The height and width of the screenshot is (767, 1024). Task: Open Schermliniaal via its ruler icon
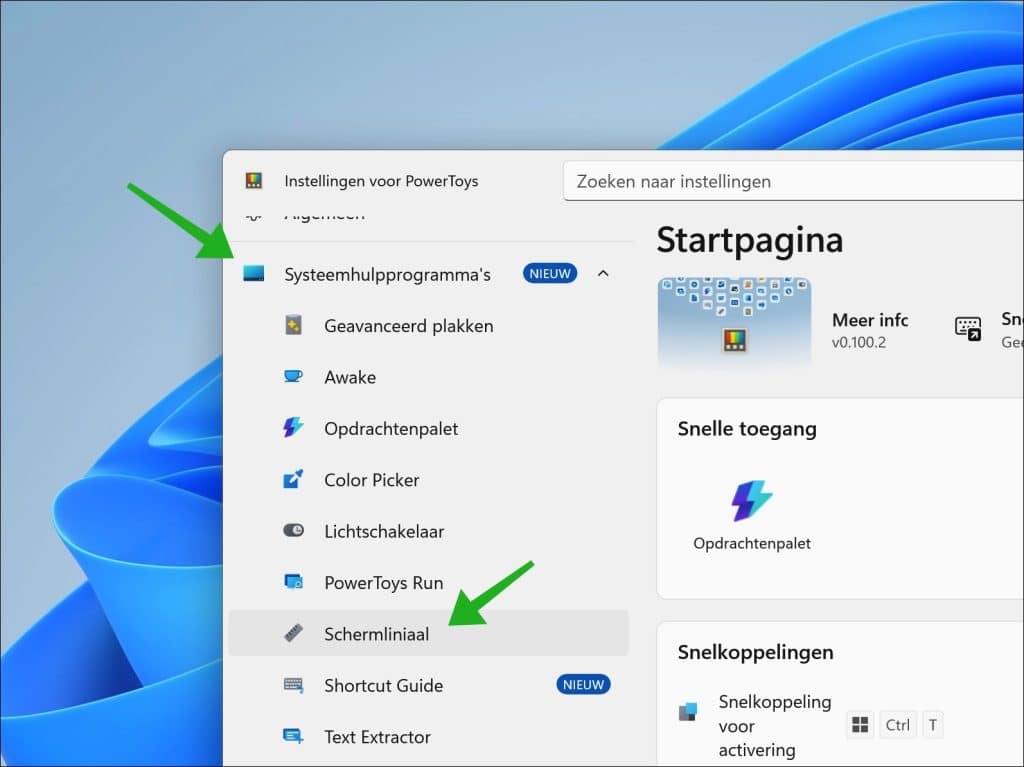(x=293, y=633)
